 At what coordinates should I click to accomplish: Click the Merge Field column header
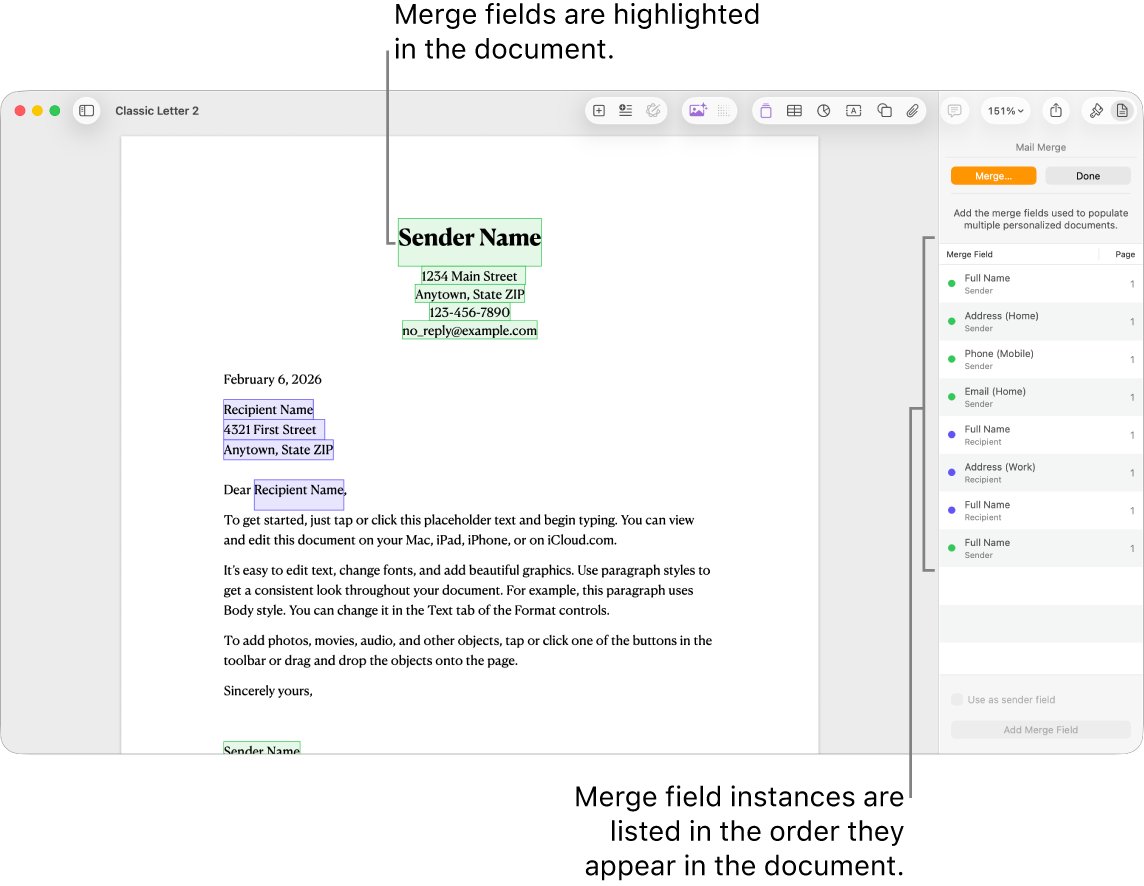(969, 255)
